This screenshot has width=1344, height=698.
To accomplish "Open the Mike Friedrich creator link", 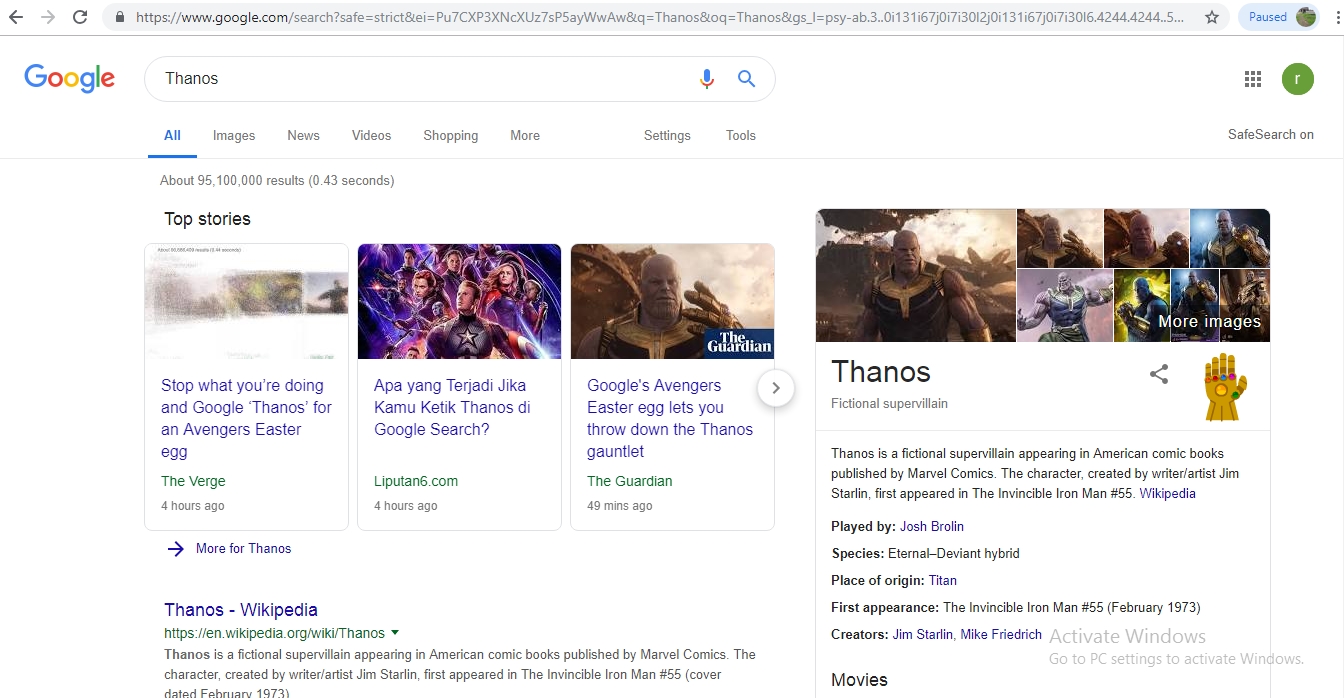I will click(1001, 634).
